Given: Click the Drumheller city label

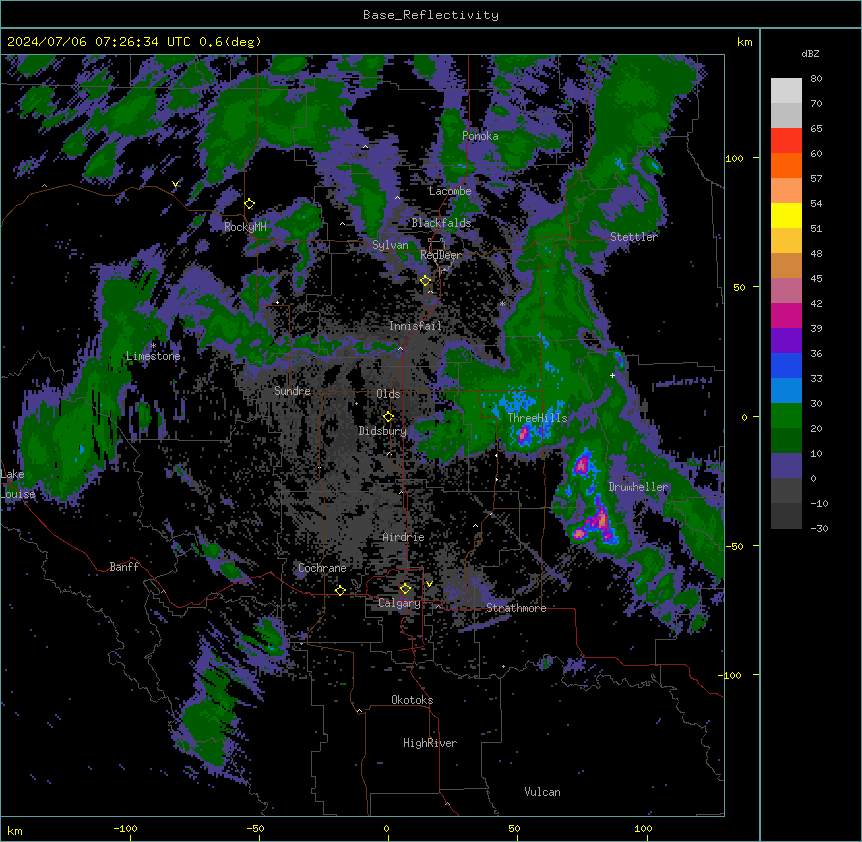Looking at the screenshot, I should click(x=638, y=487).
